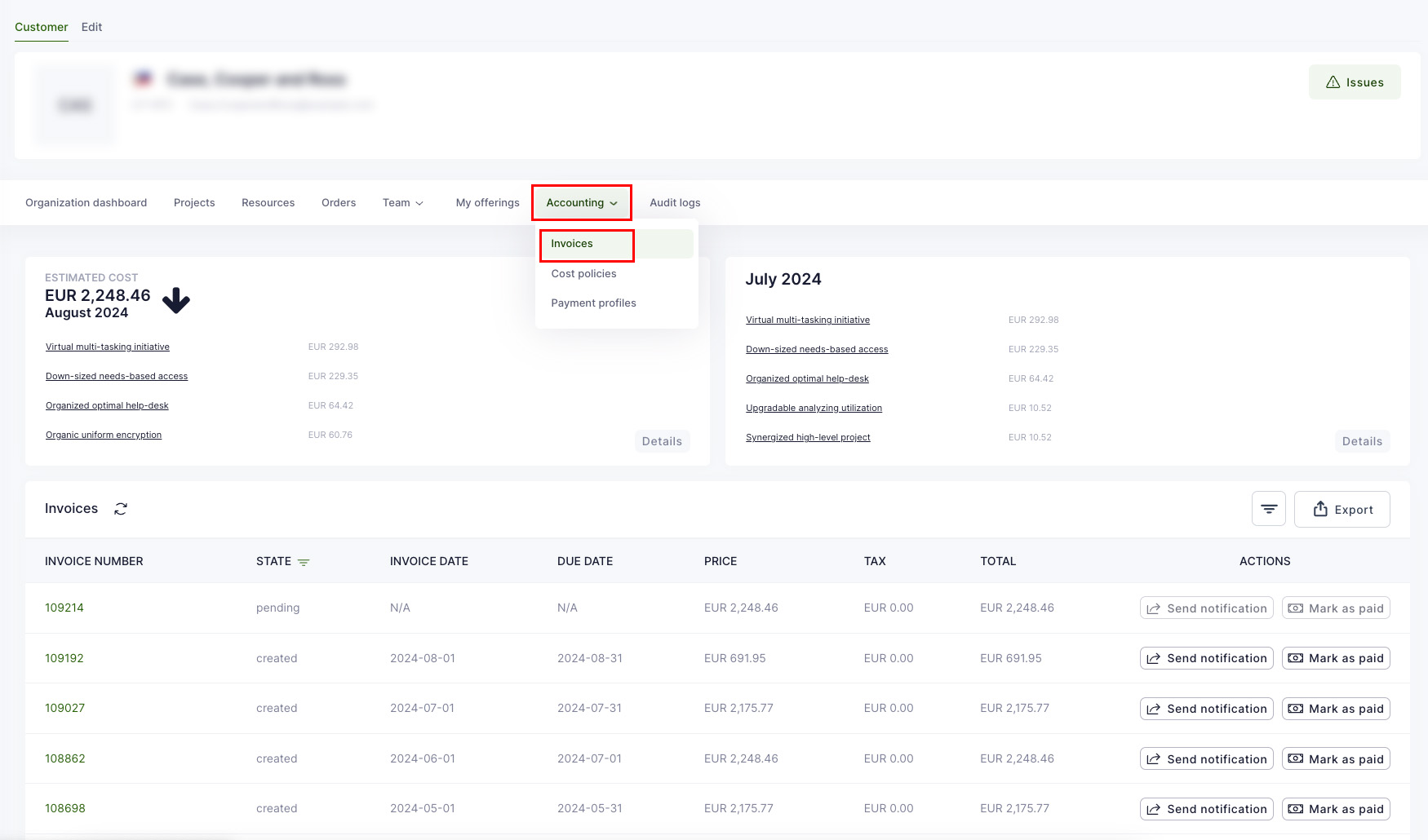
Task: Mark invoice 108698 as paid
Action: click(x=1335, y=809)
